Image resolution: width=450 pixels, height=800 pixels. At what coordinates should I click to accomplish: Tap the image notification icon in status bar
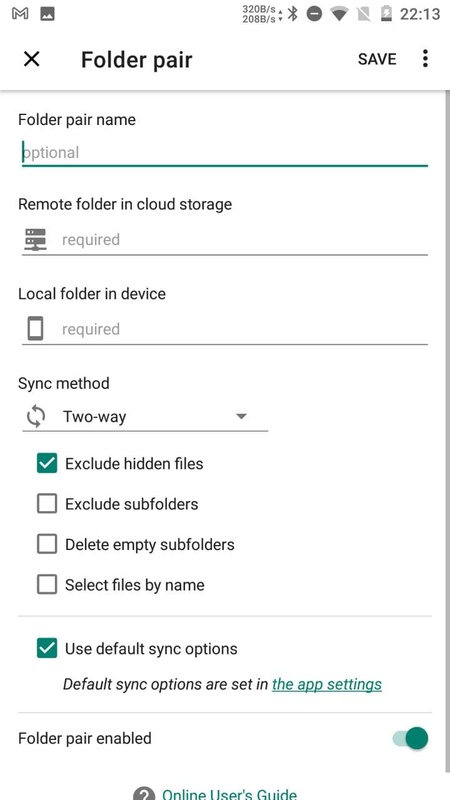47,14
